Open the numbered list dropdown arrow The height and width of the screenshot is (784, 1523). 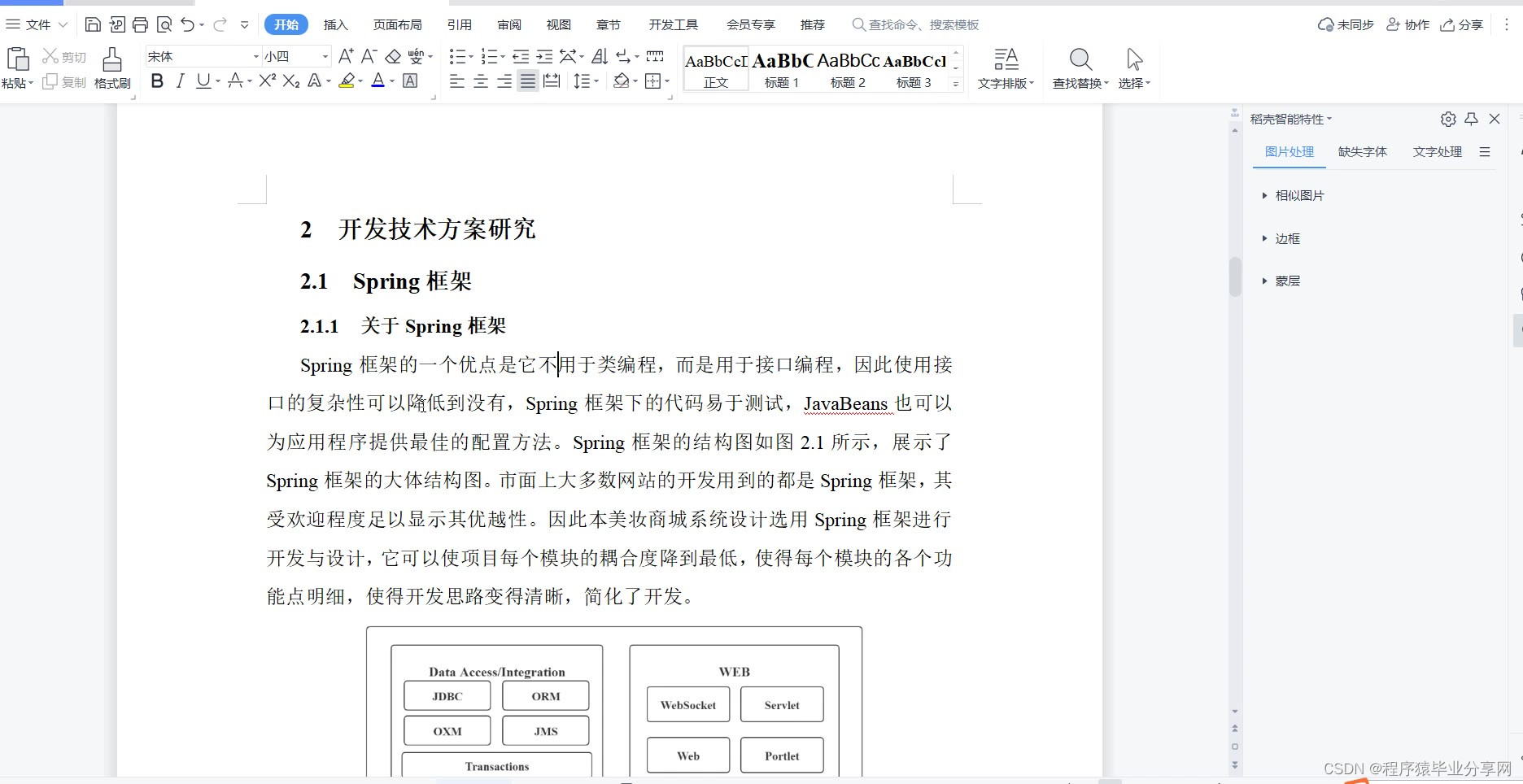coord(503,56)
